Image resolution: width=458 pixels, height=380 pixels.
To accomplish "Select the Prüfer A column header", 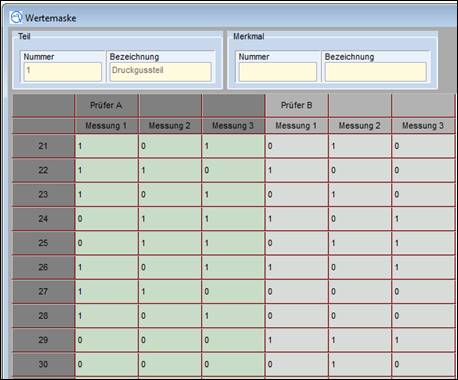I will coord(107,106).
